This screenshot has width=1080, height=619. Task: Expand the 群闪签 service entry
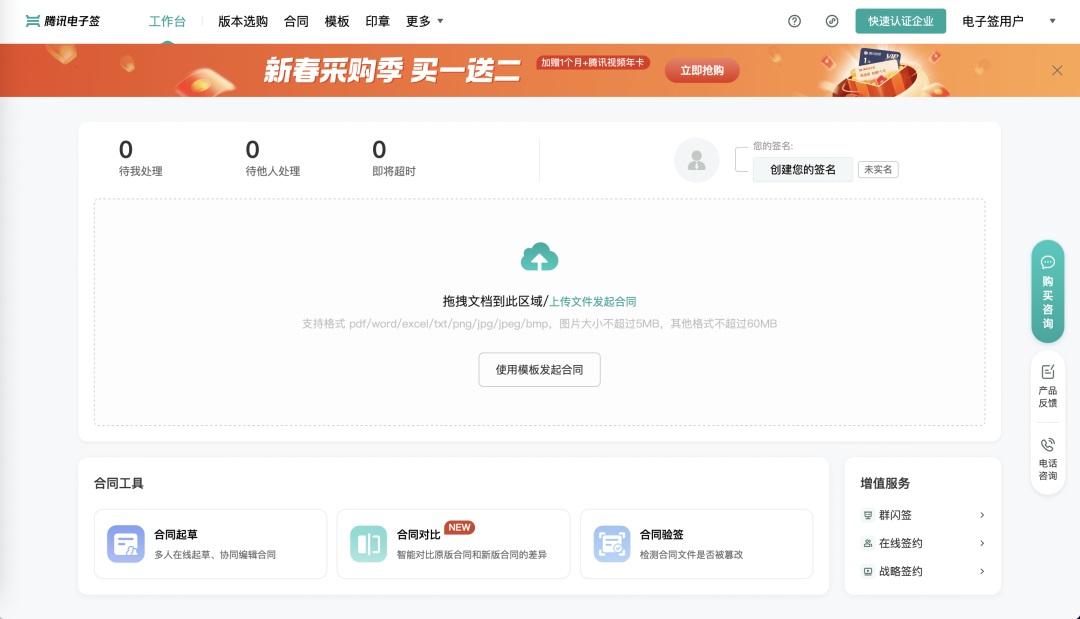point(922,515)
